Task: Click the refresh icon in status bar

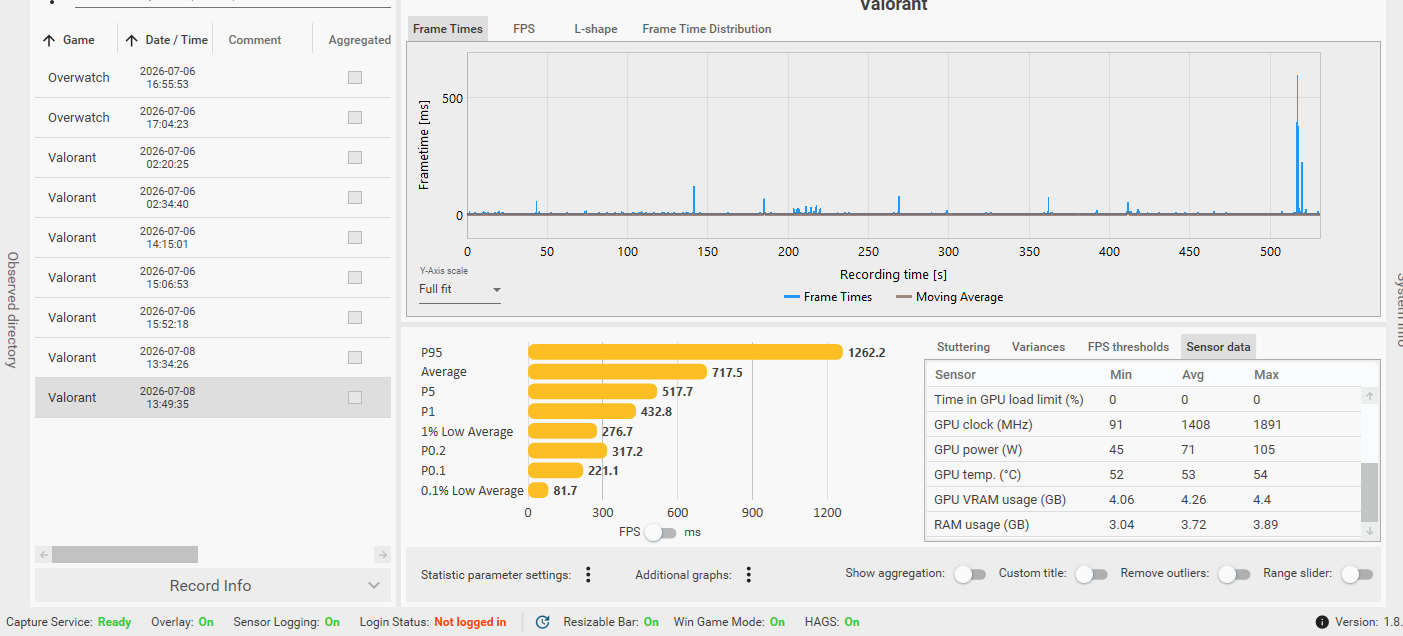Action: tap(542, 622)
